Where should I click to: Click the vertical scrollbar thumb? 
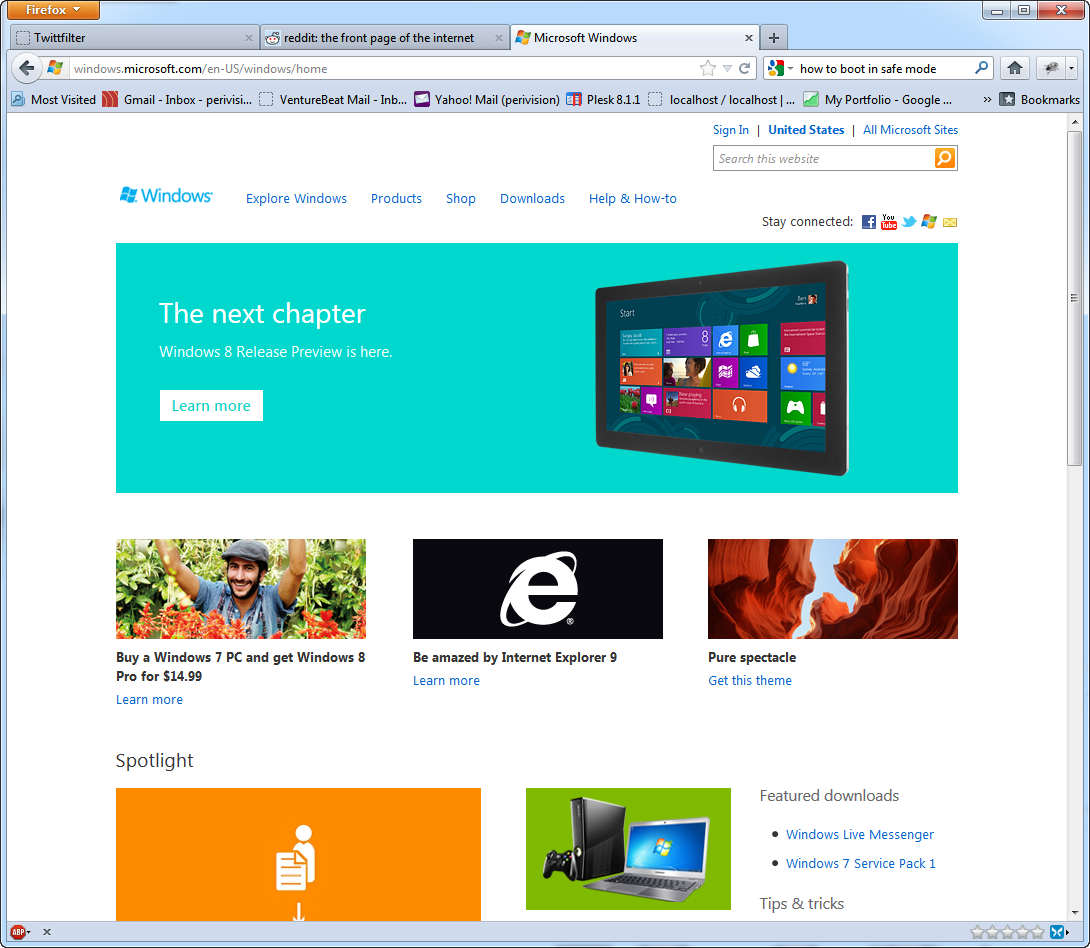pos(1074,297)
